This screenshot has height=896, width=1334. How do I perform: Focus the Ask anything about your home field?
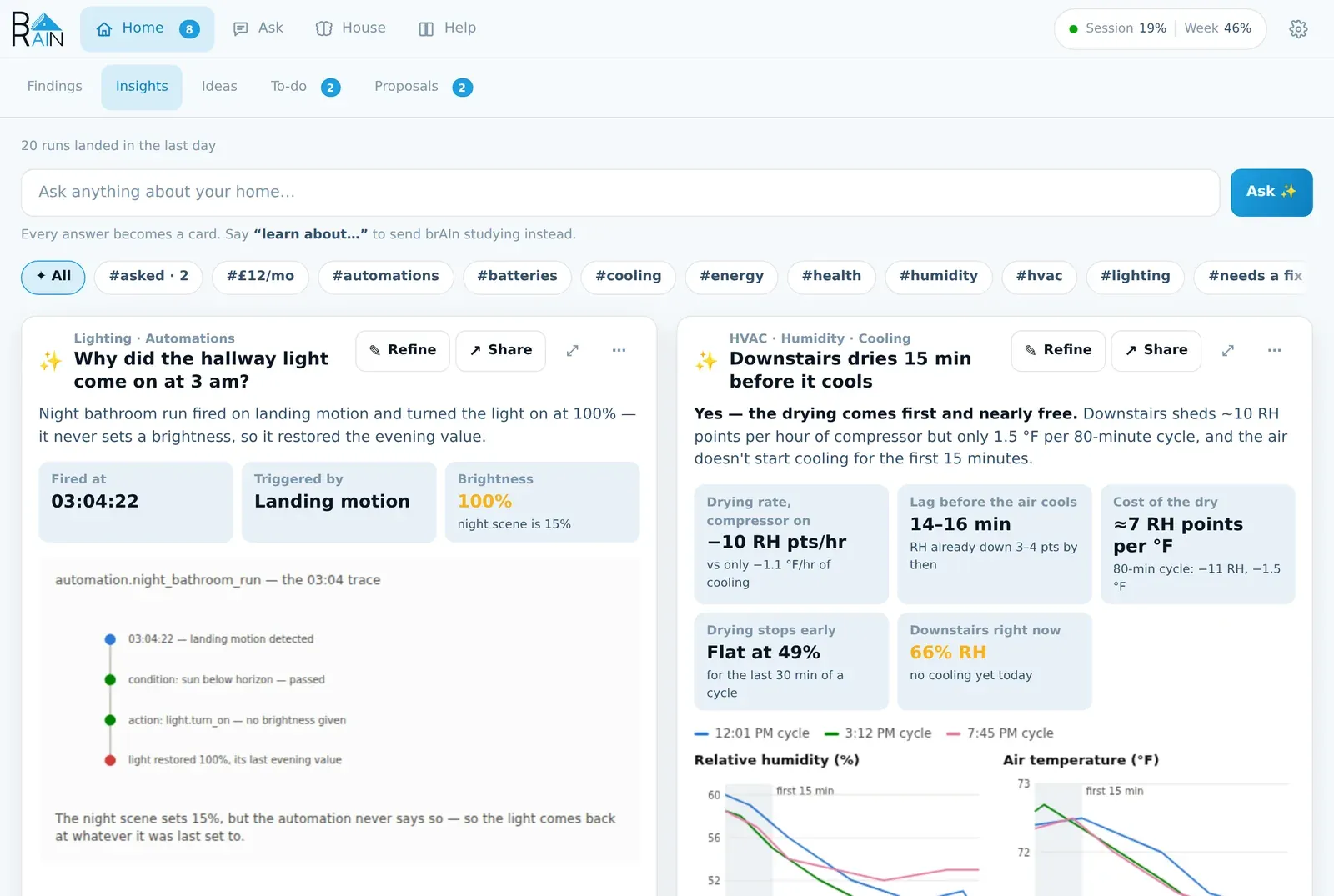pyautogui.click(x=620, y=193)
